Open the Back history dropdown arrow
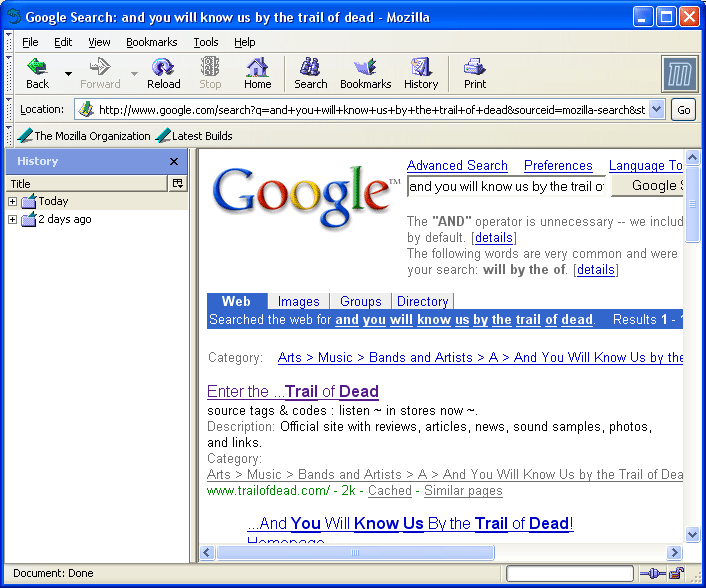This screenshot has width=706, height=588. tap(68, 73)
